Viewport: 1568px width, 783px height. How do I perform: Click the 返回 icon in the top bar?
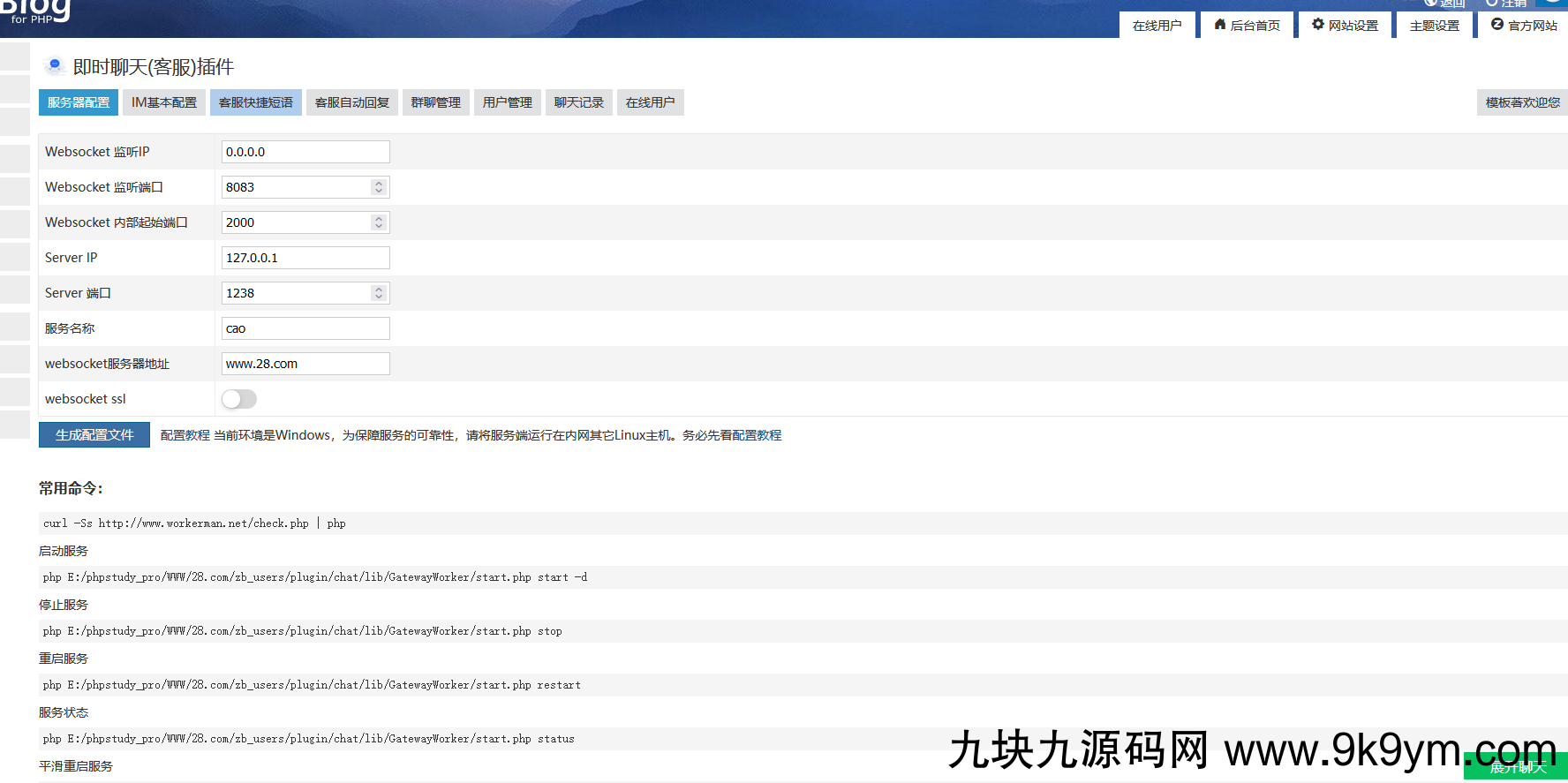(x=1430, y=4)
